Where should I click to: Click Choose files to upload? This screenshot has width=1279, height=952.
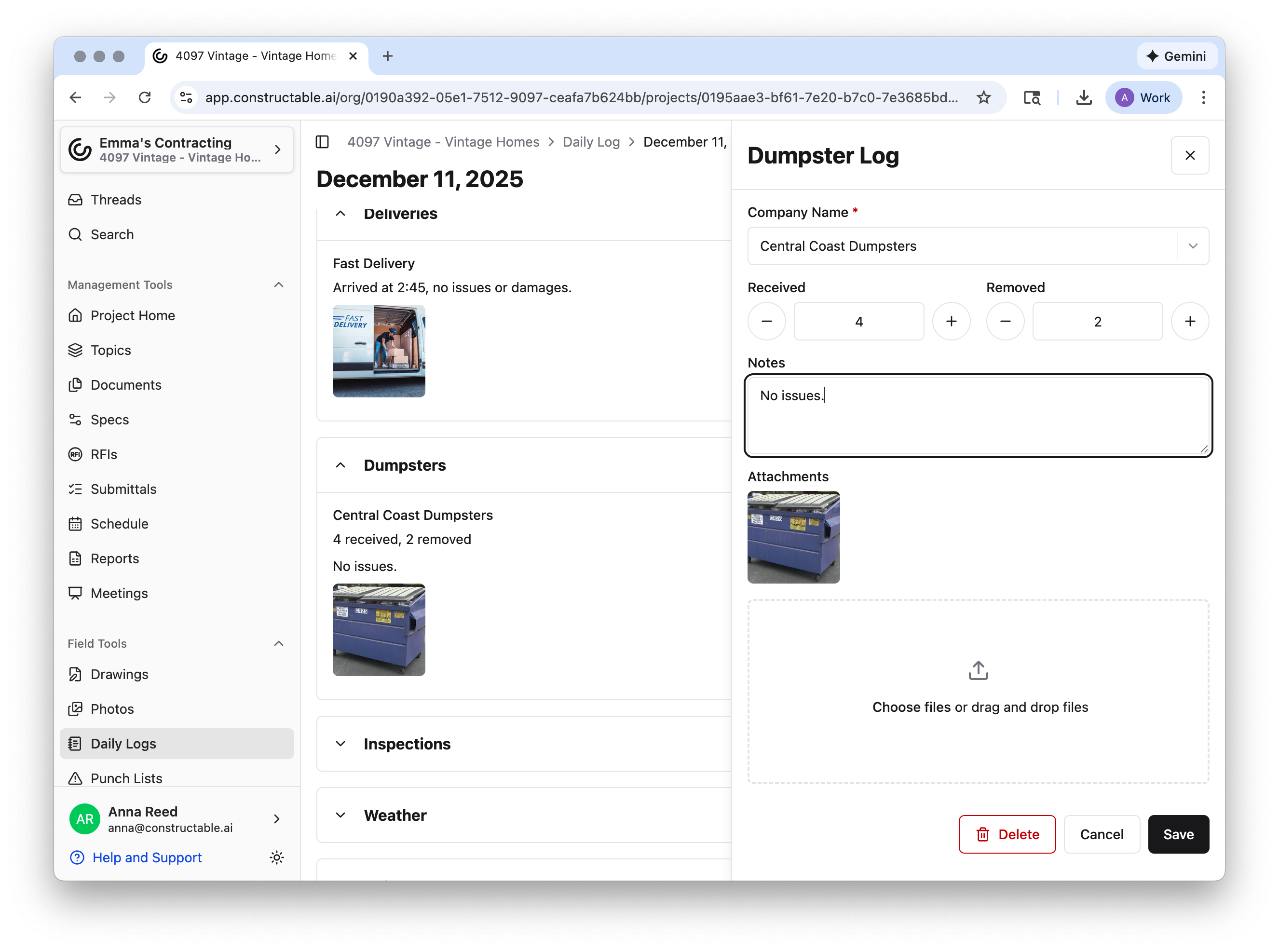coord(912,707)
